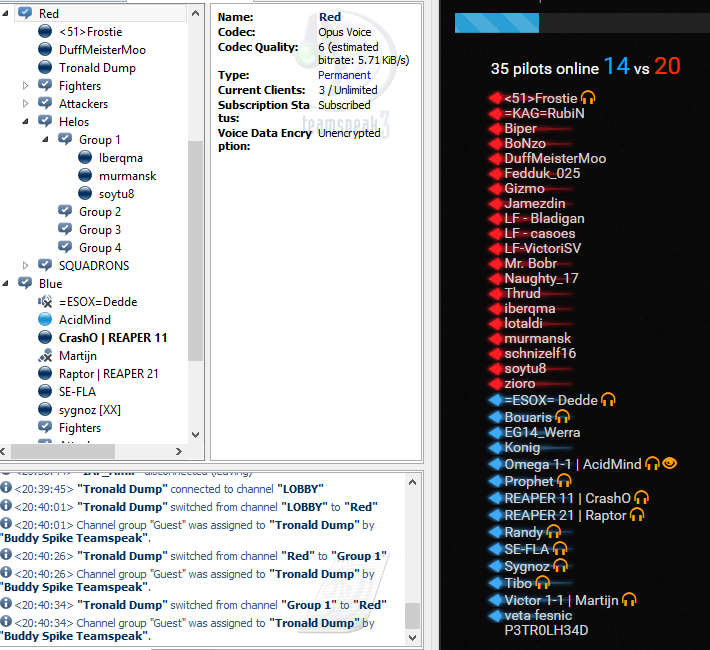710x650 pixels.
Task: Click the Group 2 channel icon
Action: point(65,211)
